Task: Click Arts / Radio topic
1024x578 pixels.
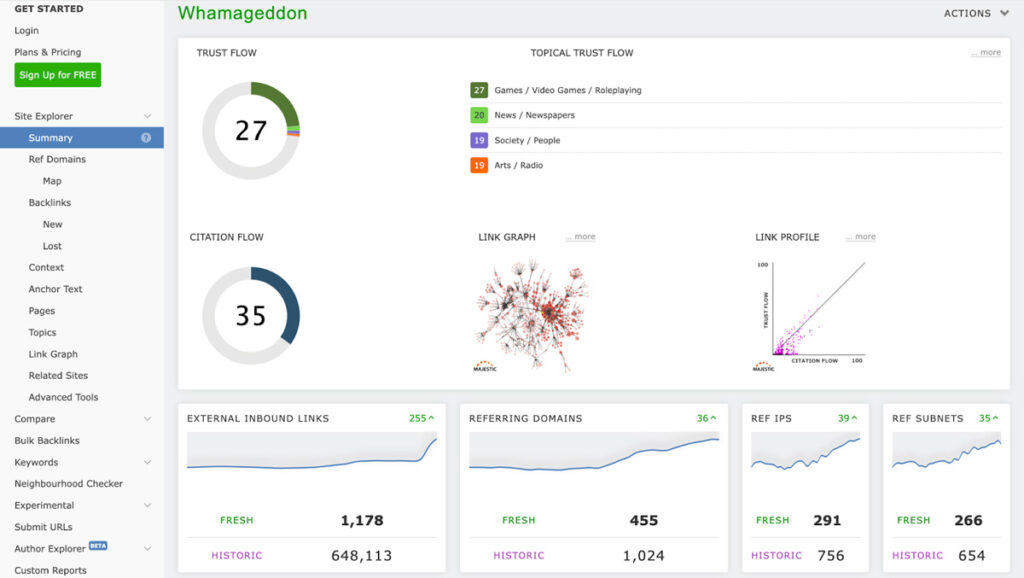Action: click(519, 165)
